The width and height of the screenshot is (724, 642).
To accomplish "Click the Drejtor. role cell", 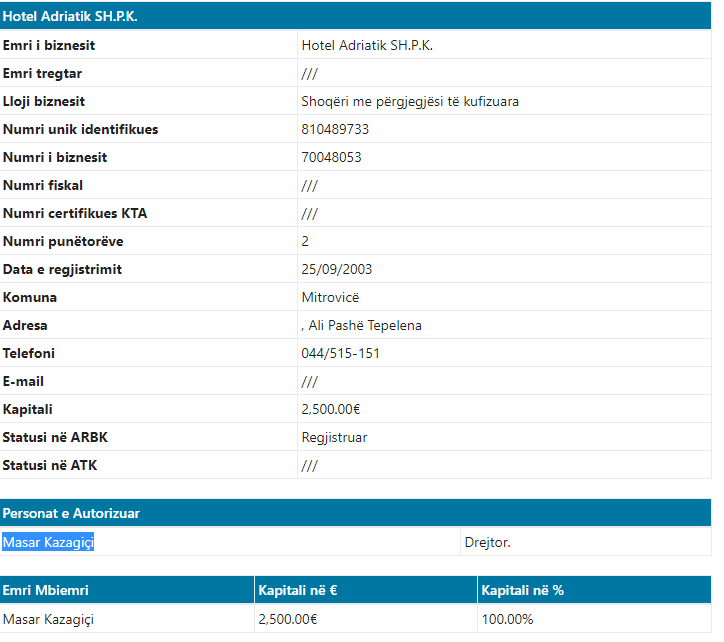I will pyautogui.click(x=487, y=542).
